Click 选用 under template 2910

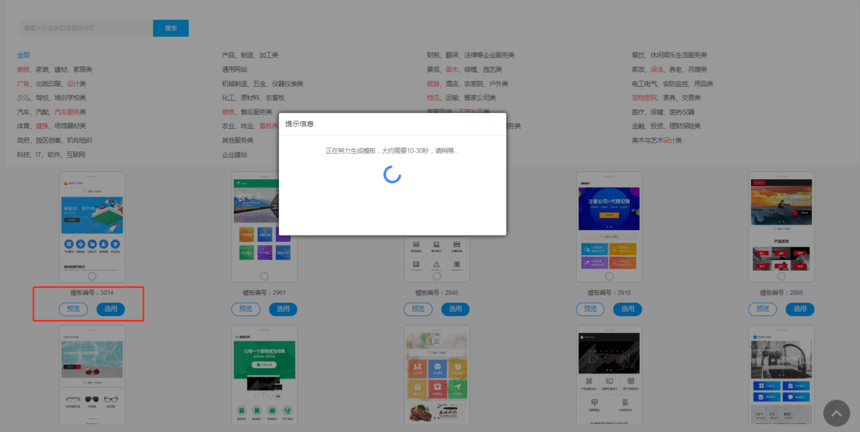pyautogui.click(x=627, y=309)
